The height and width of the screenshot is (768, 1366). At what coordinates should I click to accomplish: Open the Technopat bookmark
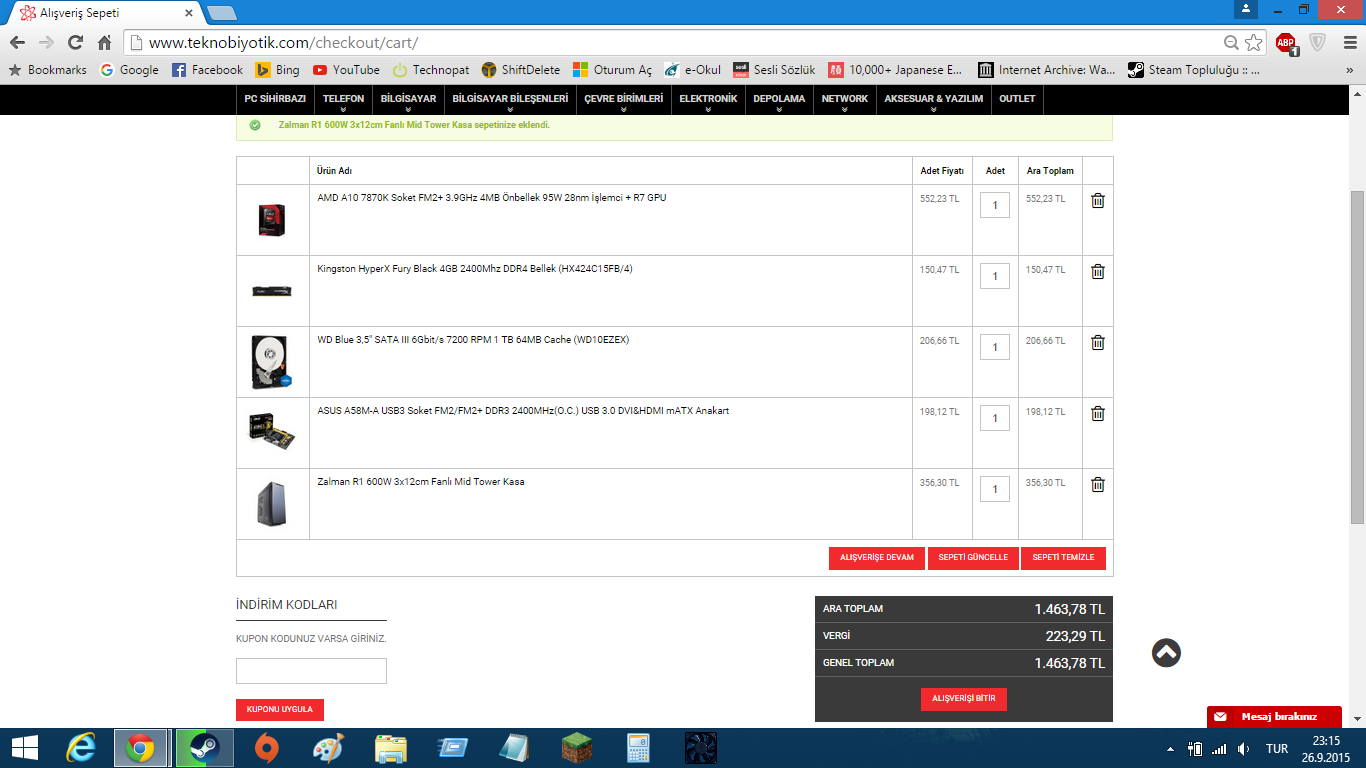(x=431, y=70)
